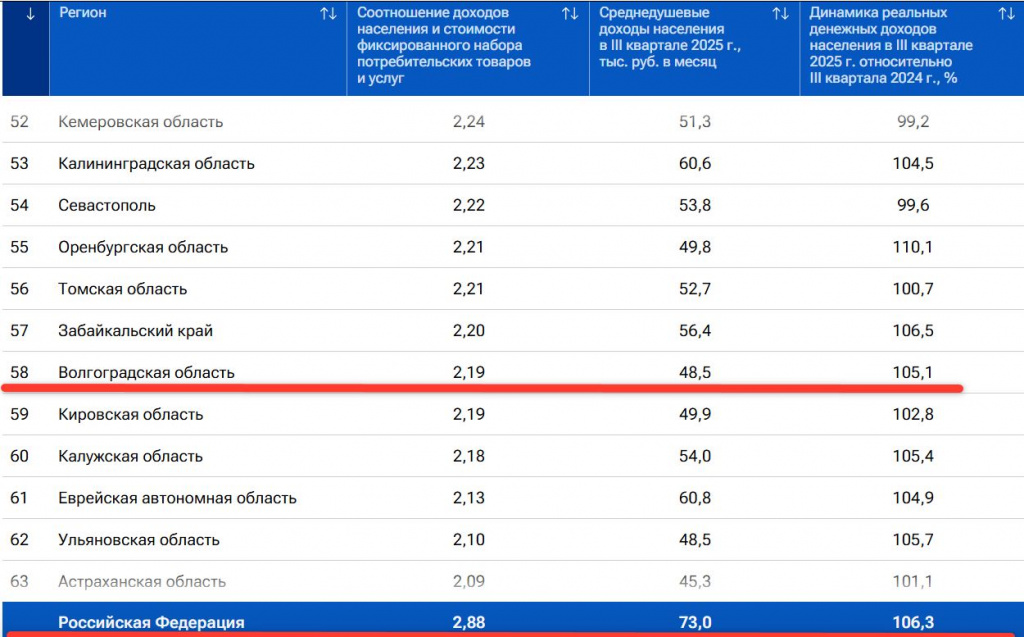Viewport: 1024px width, 637px height.
Task: Click the 2,10 ratio for Ульяновская область
Action: click(x=468, y=540)
